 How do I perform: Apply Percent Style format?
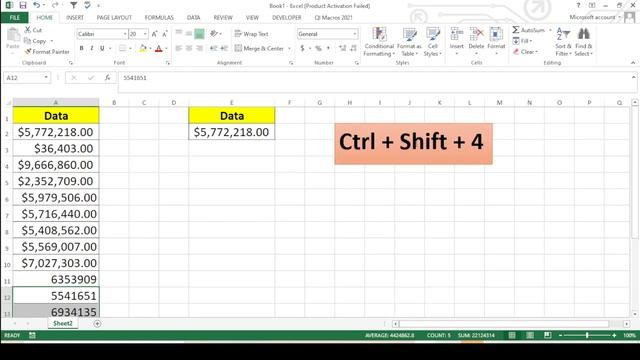pos(318,48)
